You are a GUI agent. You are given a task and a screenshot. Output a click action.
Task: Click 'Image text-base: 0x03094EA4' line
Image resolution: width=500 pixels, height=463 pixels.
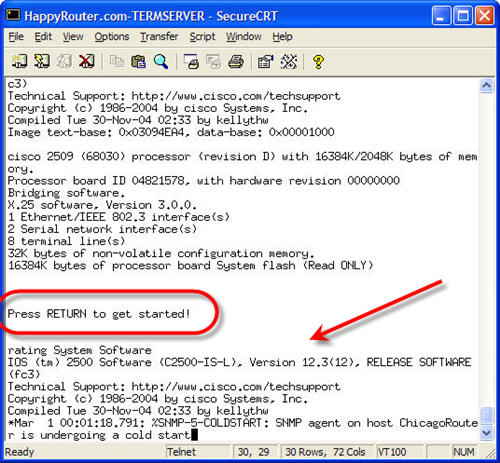[x=171, y=132]
